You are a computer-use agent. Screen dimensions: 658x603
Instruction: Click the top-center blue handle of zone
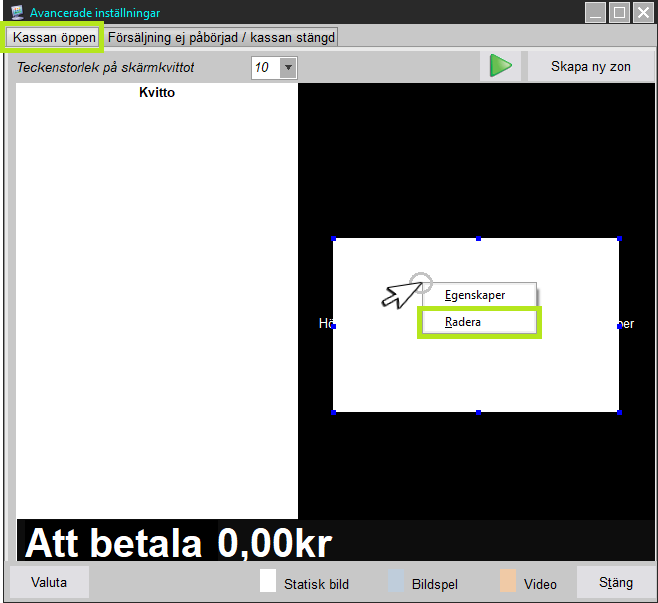(478, 239)
